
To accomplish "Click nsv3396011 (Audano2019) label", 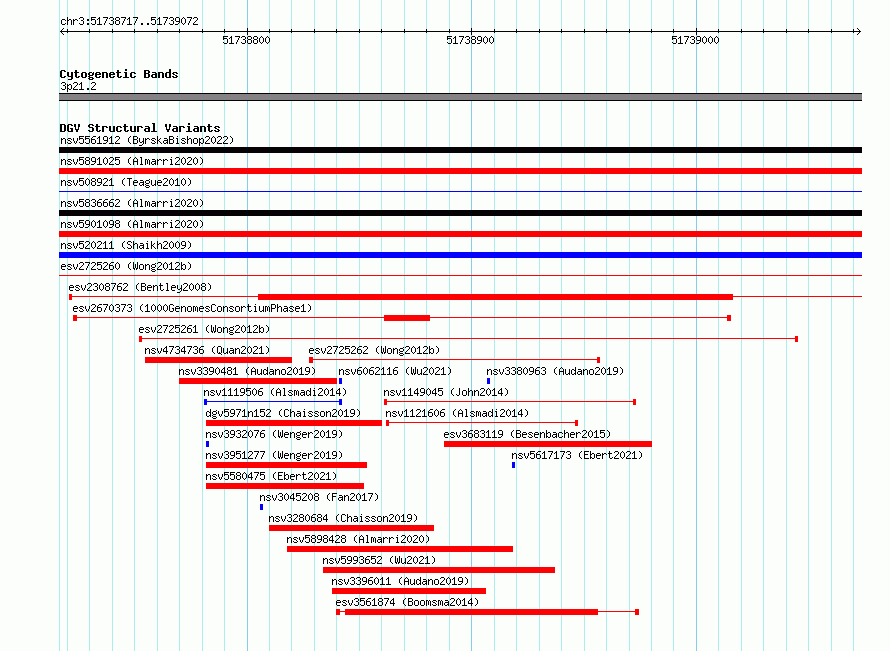I will pyautogui.click(x=400, y=581).
